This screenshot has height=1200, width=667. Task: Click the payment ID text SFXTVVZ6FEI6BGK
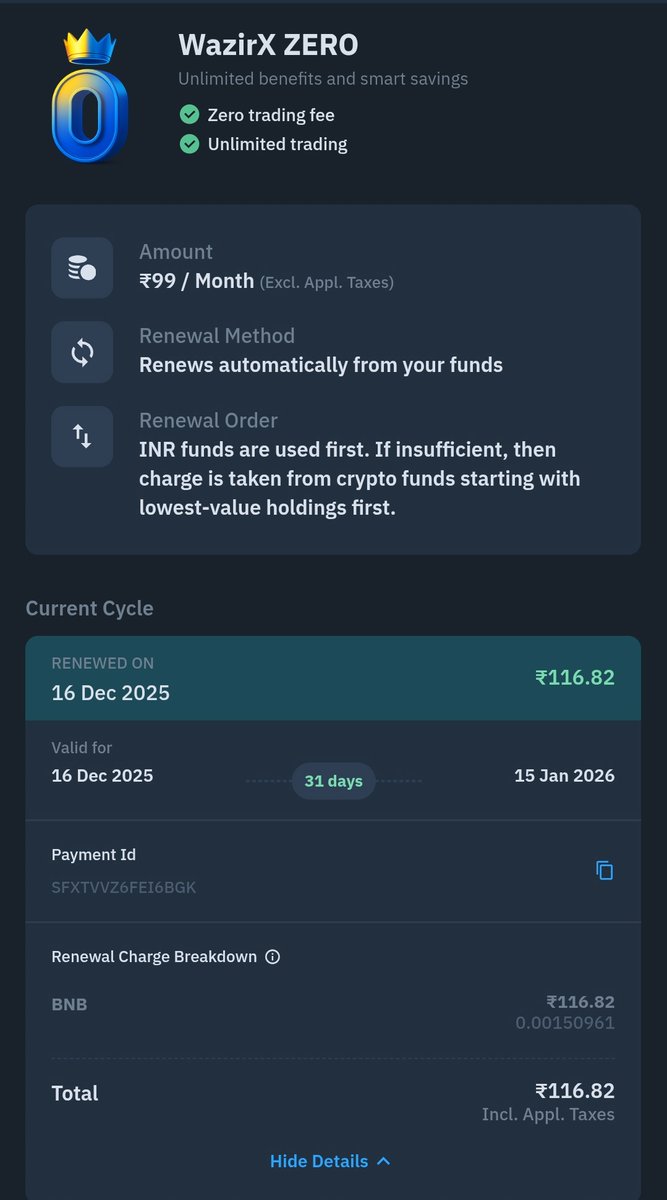point(124,887)
